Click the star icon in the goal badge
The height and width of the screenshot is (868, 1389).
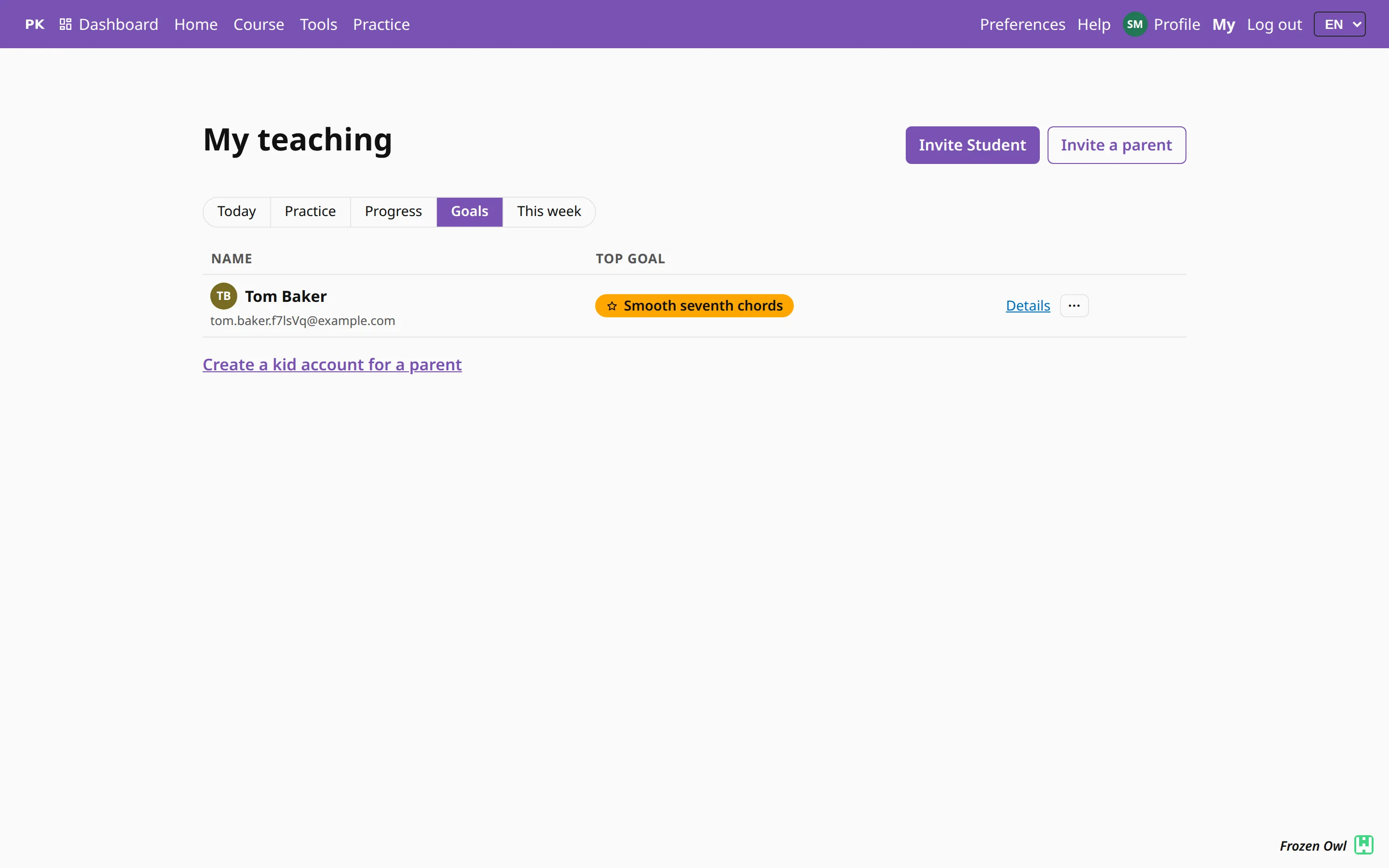coord(612,306)
